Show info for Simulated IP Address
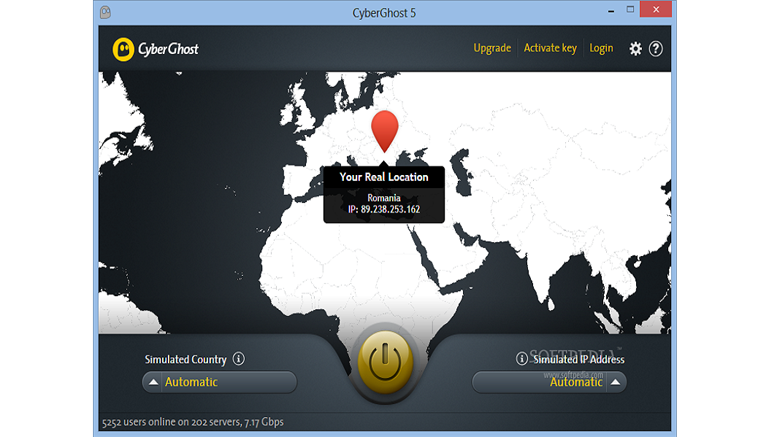This screenshot has width=777, height=437. pos(521,359)
